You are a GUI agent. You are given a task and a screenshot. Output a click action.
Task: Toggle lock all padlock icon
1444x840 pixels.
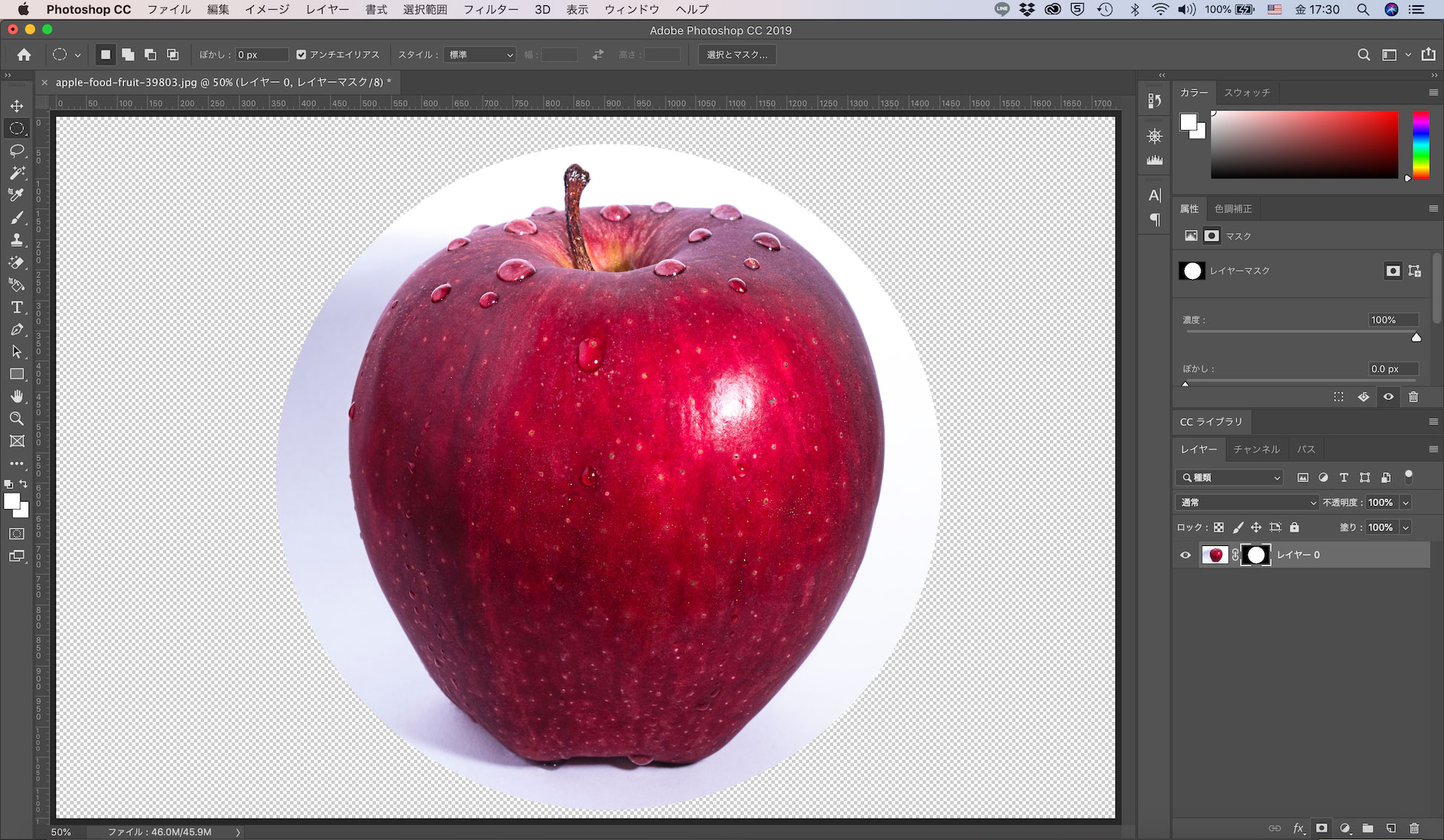[x=1294, y=527]
